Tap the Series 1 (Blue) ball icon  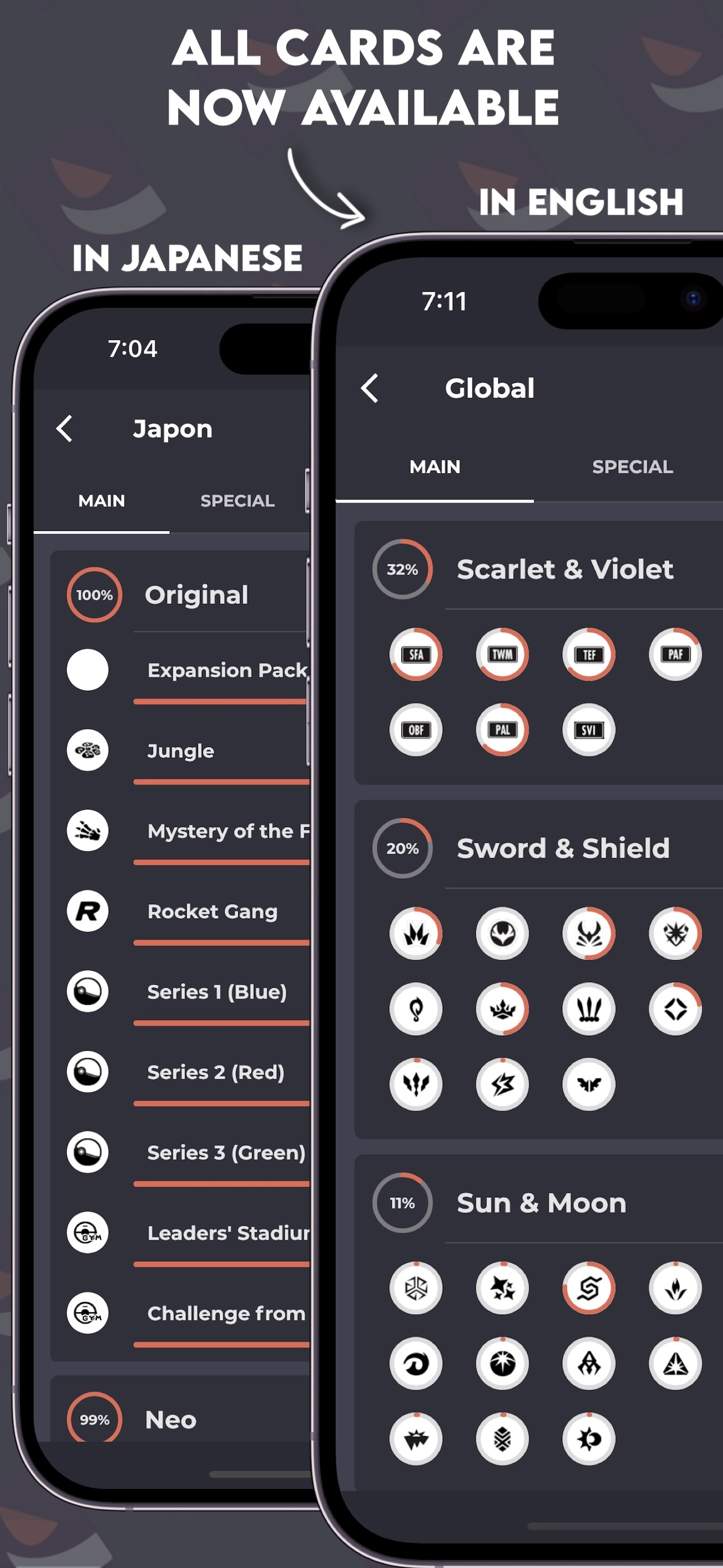tap(87, 991)
